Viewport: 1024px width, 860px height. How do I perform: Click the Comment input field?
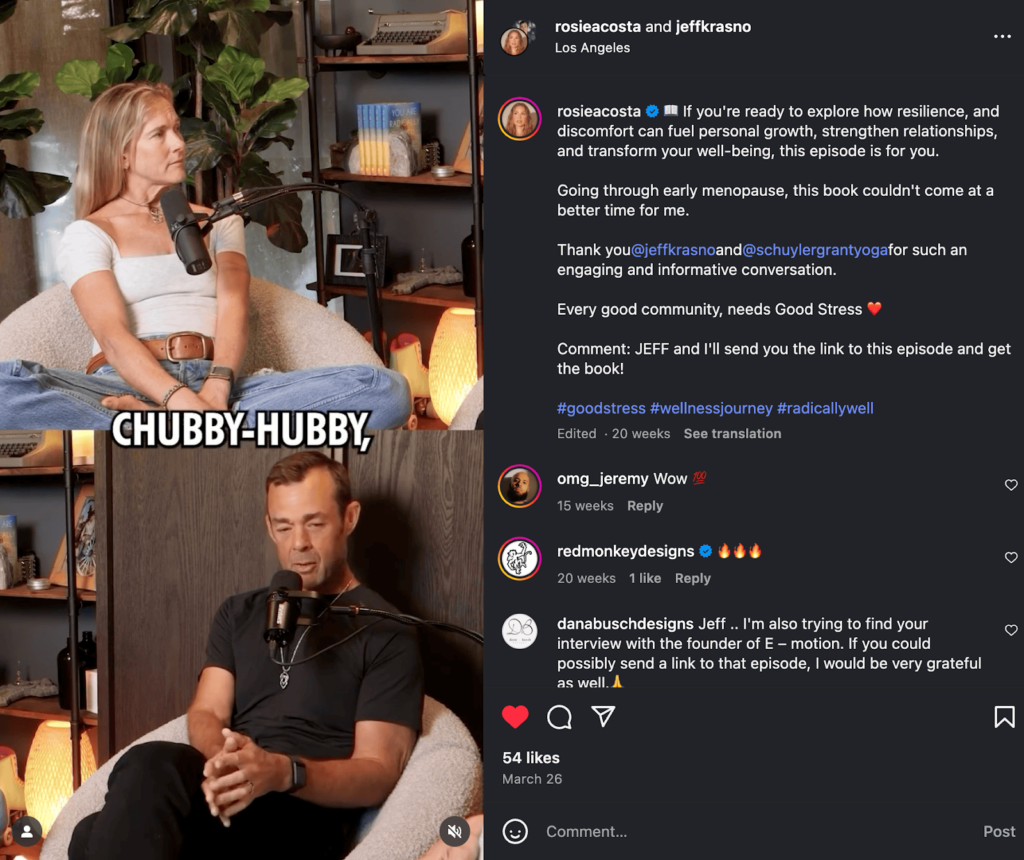coord(758,831)
